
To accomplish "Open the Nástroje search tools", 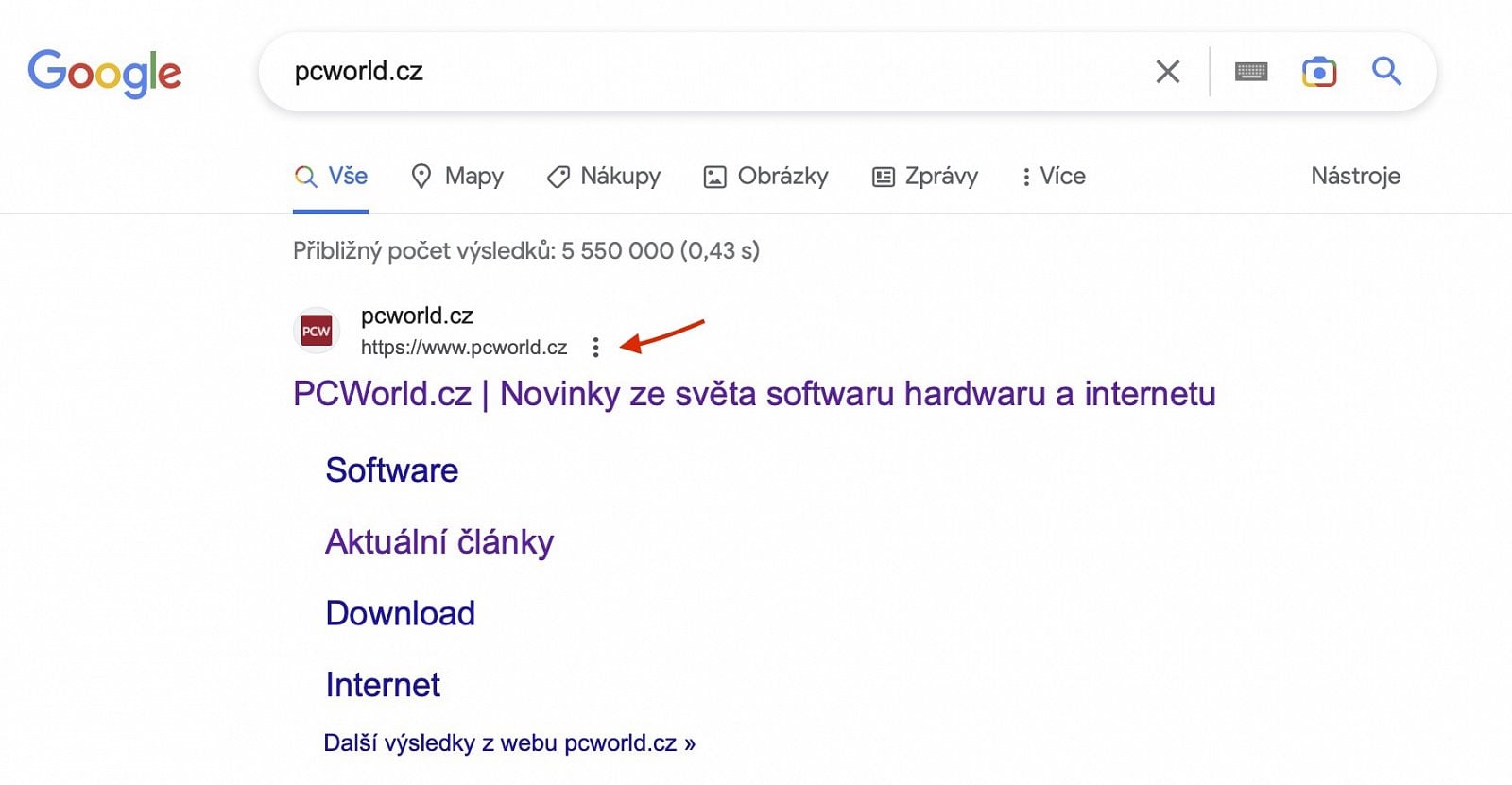I will point(1355,177).
